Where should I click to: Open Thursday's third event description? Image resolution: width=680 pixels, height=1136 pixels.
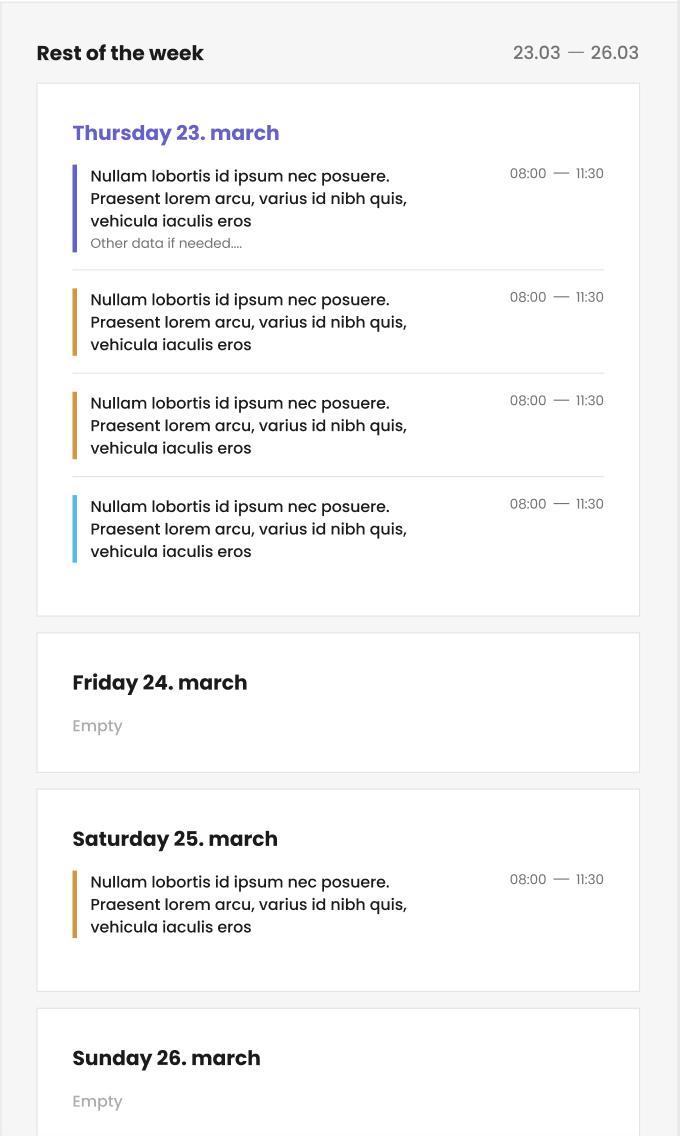[x=248, y=425]
